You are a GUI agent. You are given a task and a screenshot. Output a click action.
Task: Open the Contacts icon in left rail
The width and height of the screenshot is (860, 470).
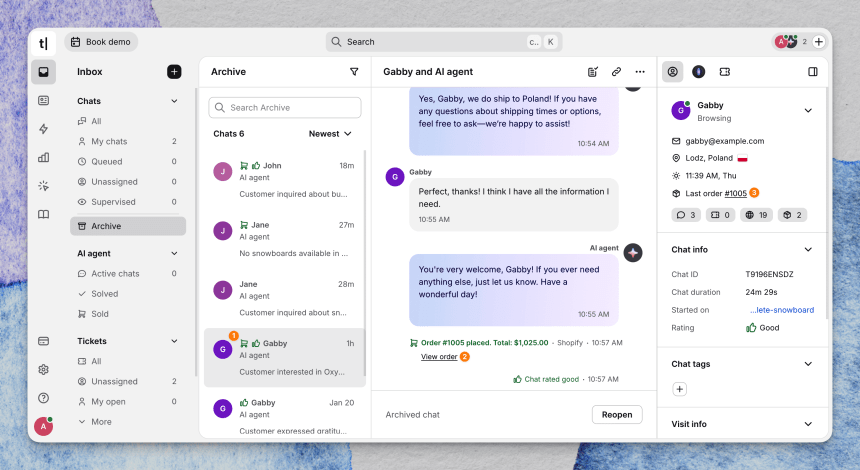(x=43, y=100)
